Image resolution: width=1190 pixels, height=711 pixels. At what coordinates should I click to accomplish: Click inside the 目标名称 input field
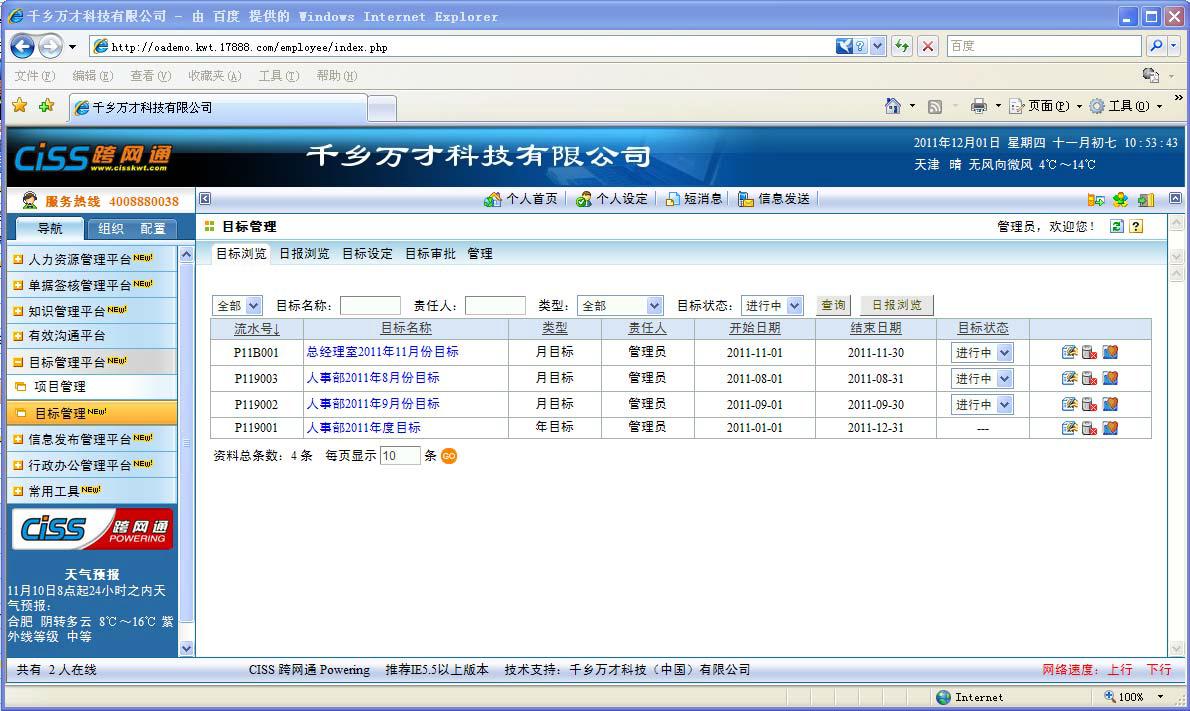pos(370,305)
